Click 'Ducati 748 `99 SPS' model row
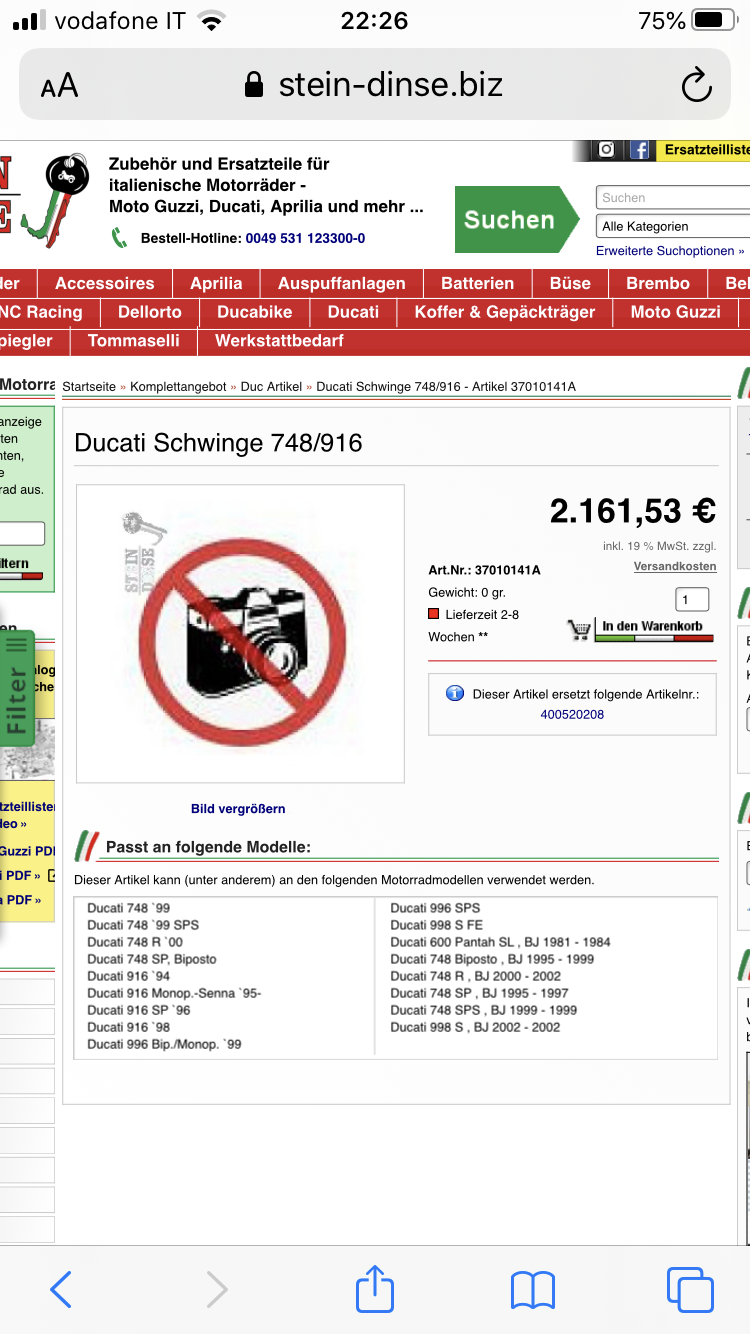 (143, 925)
